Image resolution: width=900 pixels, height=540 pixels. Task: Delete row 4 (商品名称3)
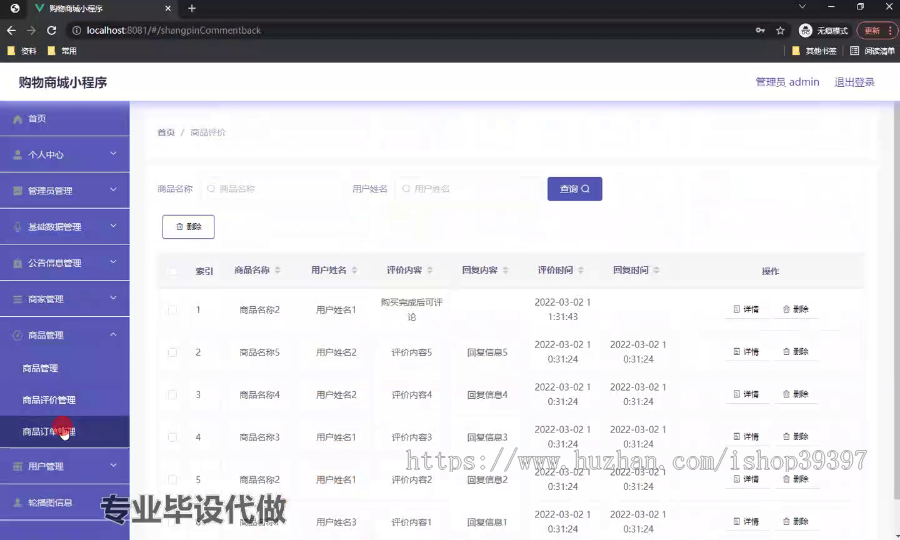(796, 437)
